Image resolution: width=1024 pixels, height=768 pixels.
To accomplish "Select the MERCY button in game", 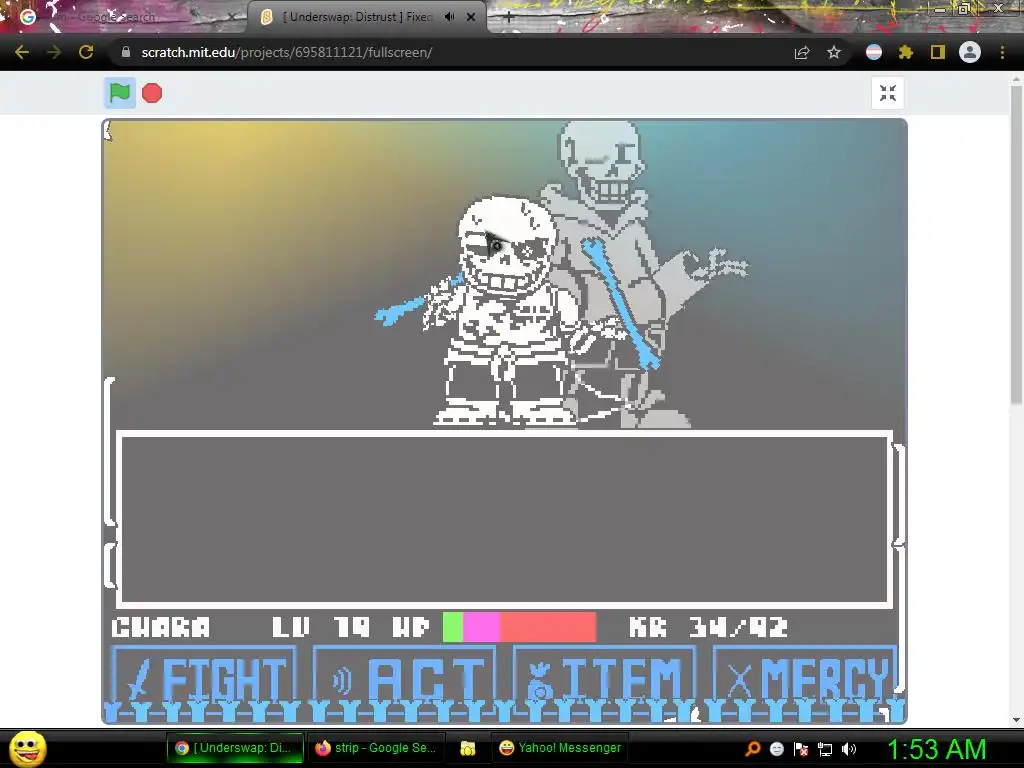I will pyautogui.click(x=805, y=678).
